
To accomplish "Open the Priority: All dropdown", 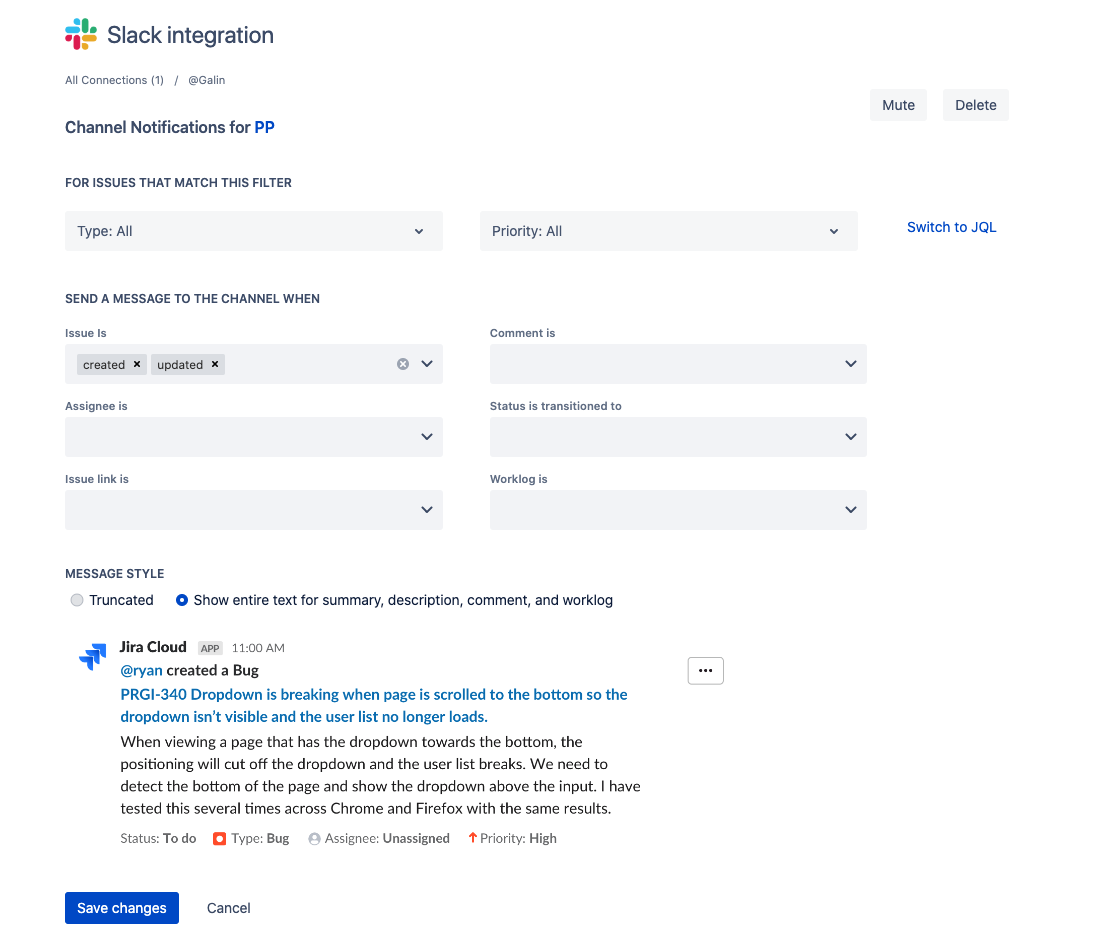I will (x=668, y=231).
